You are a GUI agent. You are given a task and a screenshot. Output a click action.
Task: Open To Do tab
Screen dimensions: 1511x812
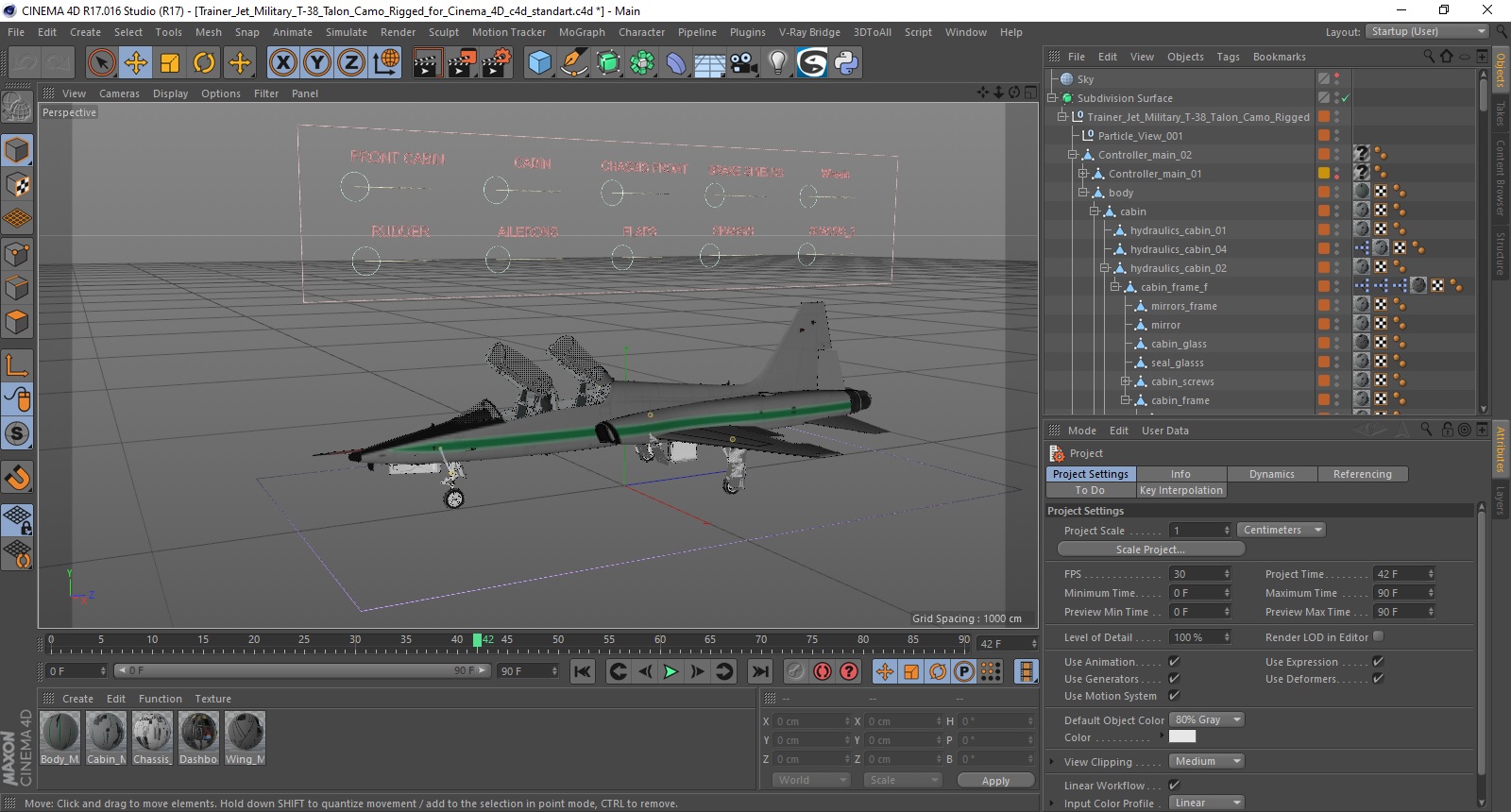pyautogui.click(x=1090, y=490)
